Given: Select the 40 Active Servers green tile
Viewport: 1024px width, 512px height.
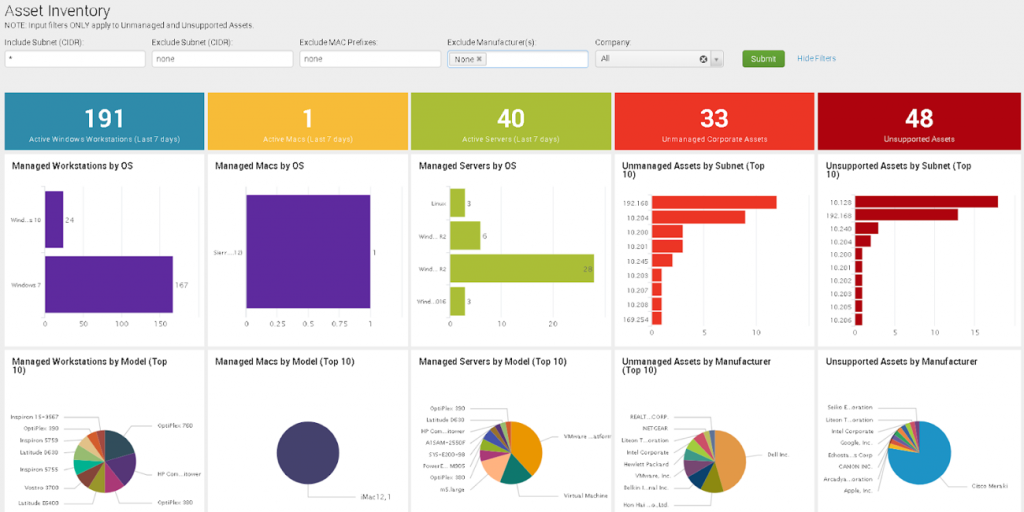Looking at the screenshot, I should tap(510, 121).
